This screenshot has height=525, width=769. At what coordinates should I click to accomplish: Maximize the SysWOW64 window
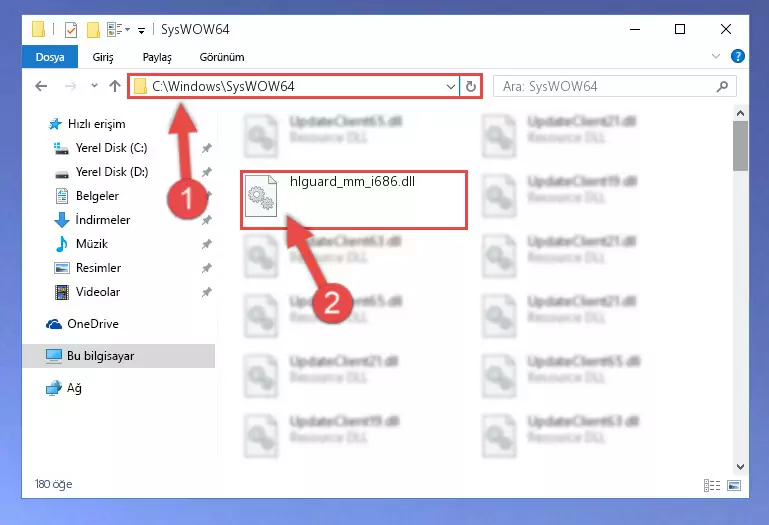tap(680, 29)
